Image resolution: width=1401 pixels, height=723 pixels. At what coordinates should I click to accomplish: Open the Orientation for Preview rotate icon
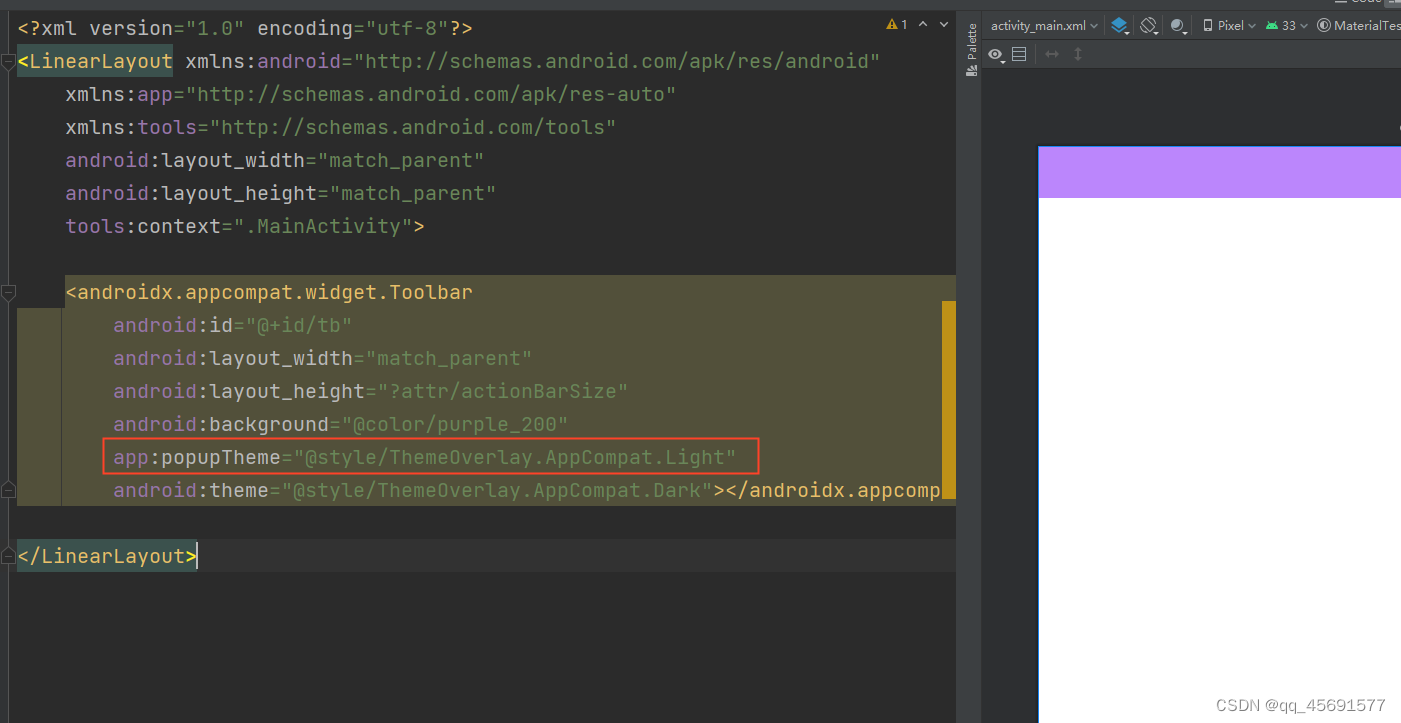pyautogui.click(x=1149, y=26)
